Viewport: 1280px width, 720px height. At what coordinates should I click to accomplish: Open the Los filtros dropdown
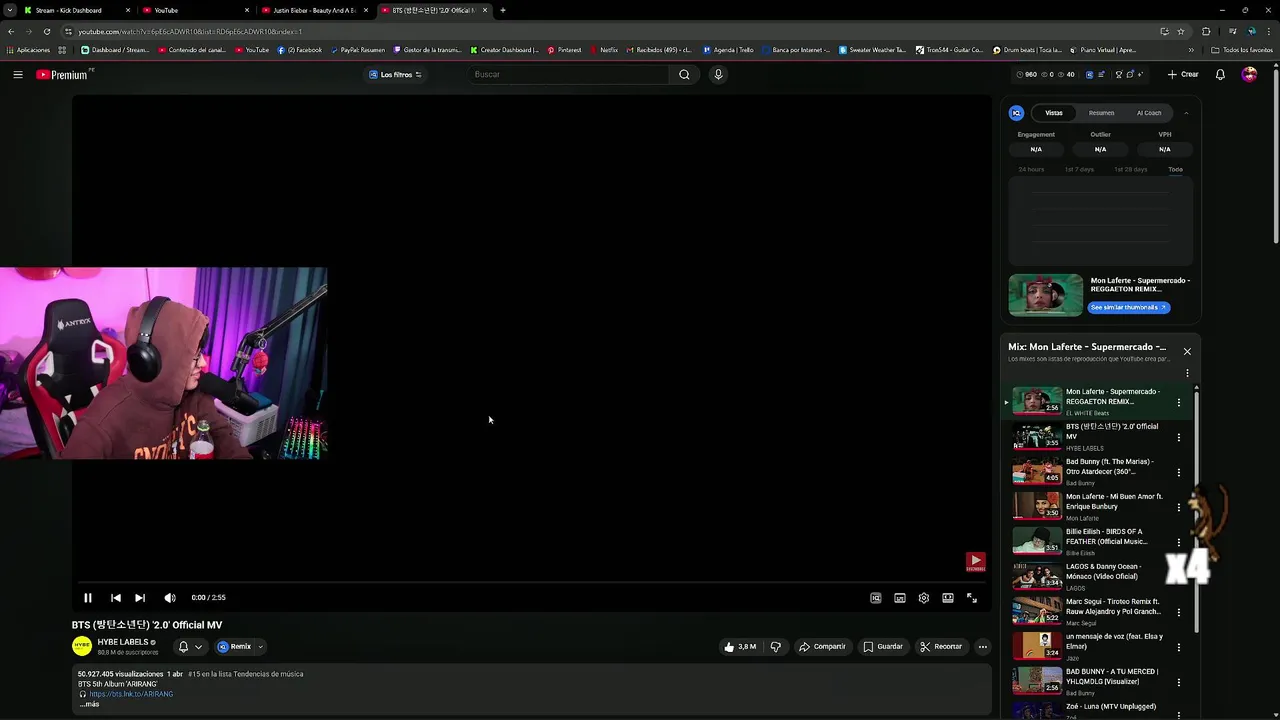click(x=395, y=74)
